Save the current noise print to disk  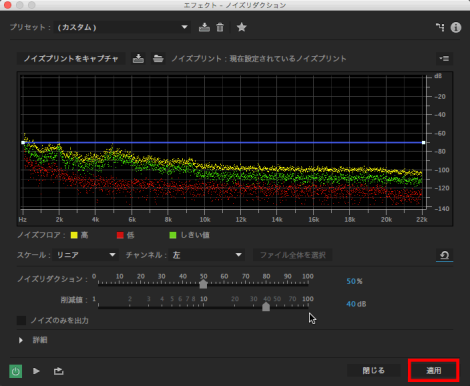tap(138, 59)
